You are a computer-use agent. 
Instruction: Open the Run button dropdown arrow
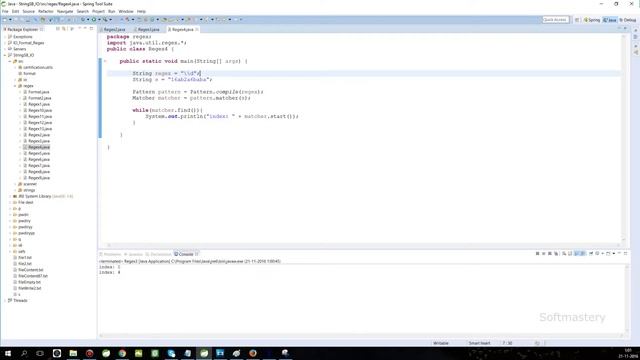(x=99, y=20)
